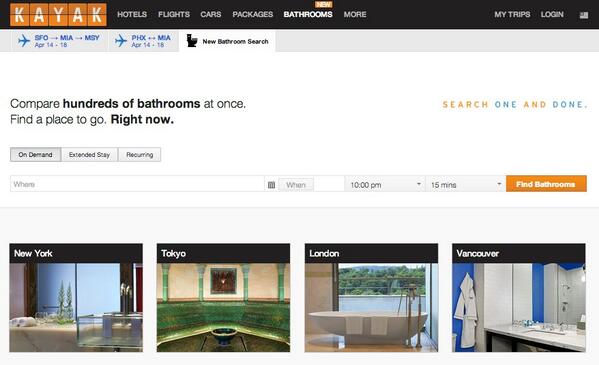Go to the HOTELS section

tap(132, 15)
